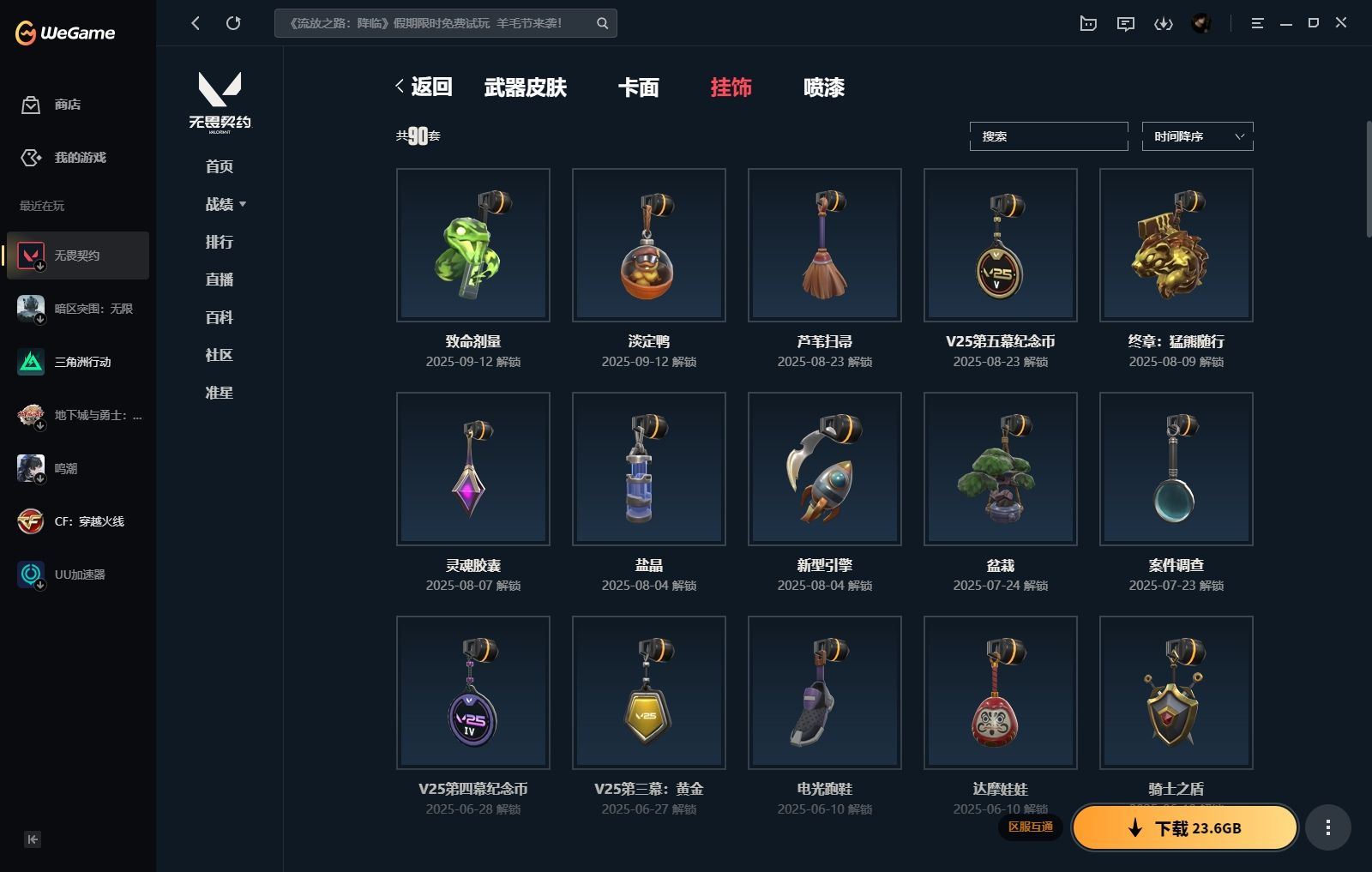Go back with the top-bar back arrow
Screen dimensions: 1372x872
(196, 23)
